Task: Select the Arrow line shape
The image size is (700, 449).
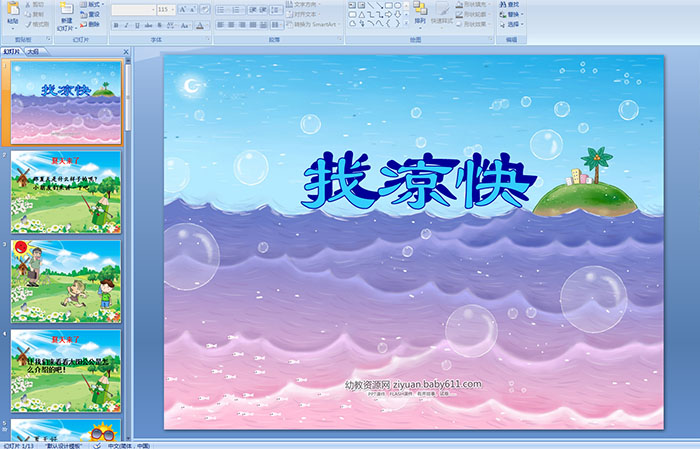Action: tap(379, 5)
